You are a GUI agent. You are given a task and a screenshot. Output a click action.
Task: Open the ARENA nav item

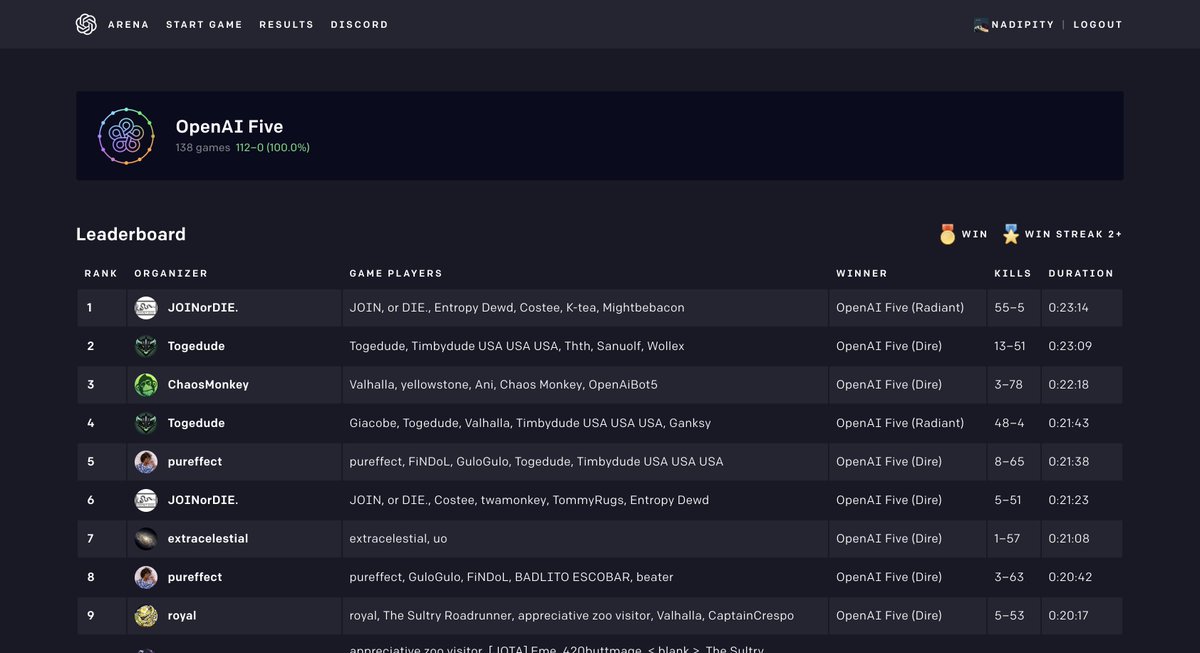(x=128, y=24)
